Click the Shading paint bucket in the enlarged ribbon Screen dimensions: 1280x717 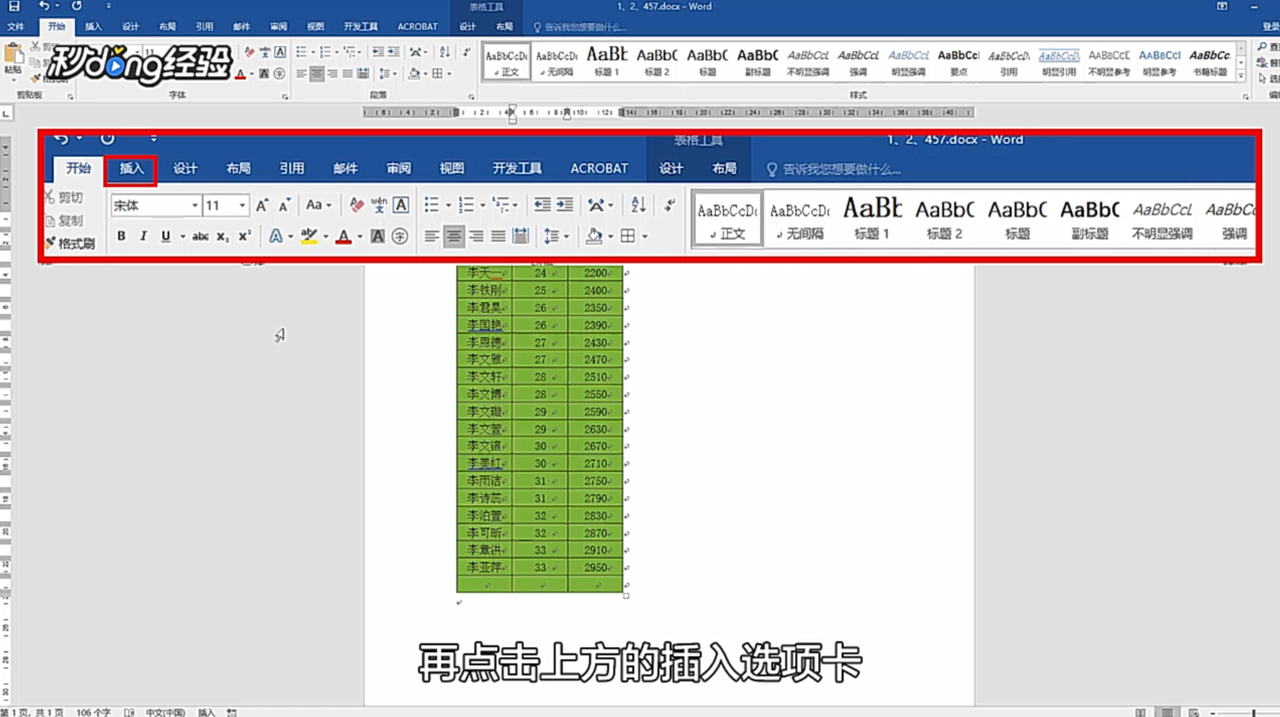(x=594, y=237)
